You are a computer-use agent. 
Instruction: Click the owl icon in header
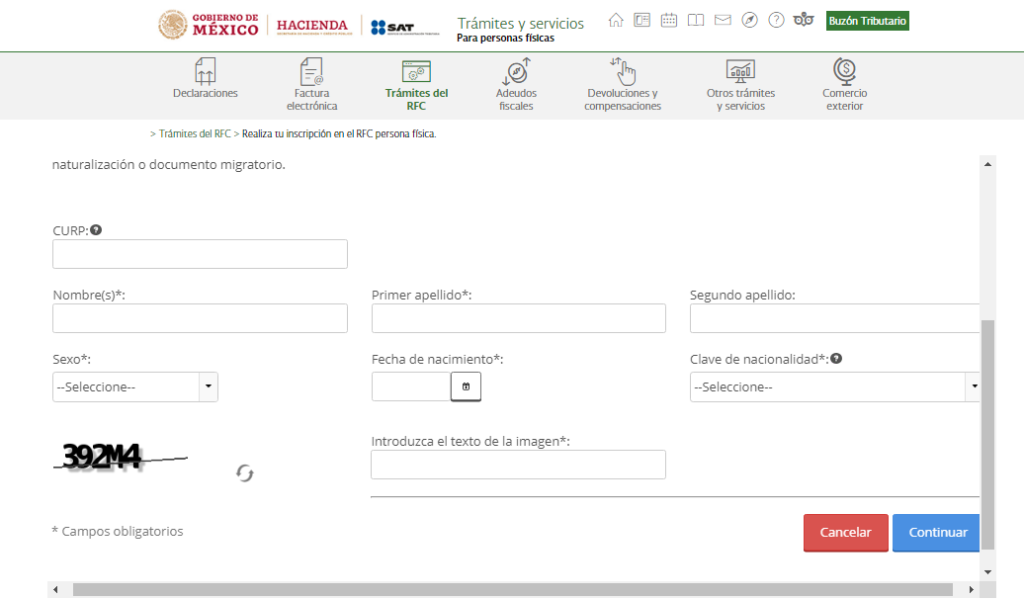[x=803, y=20]
